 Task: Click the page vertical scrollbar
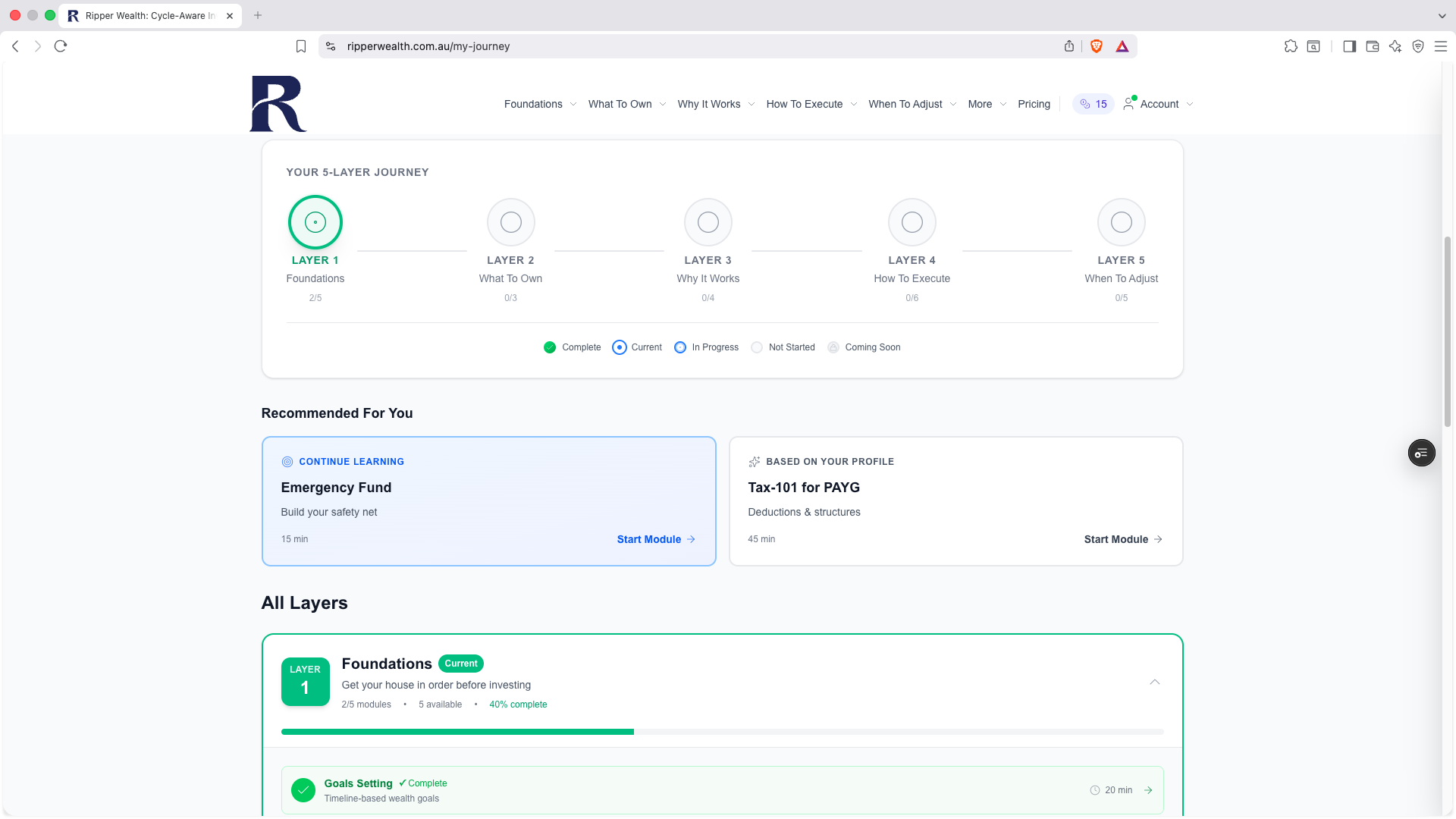click(1447, 331)
